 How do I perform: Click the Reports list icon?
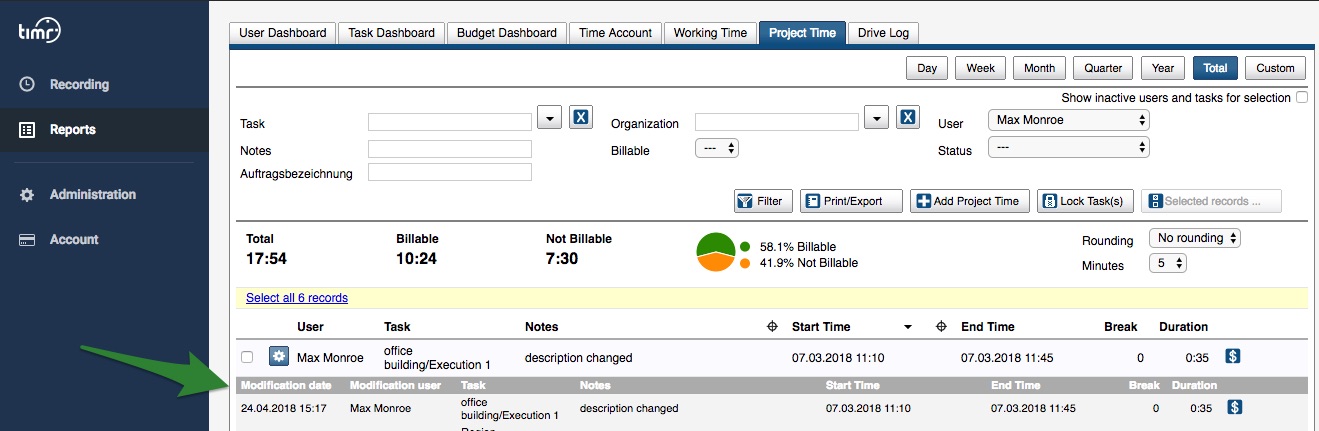(28, 130)
